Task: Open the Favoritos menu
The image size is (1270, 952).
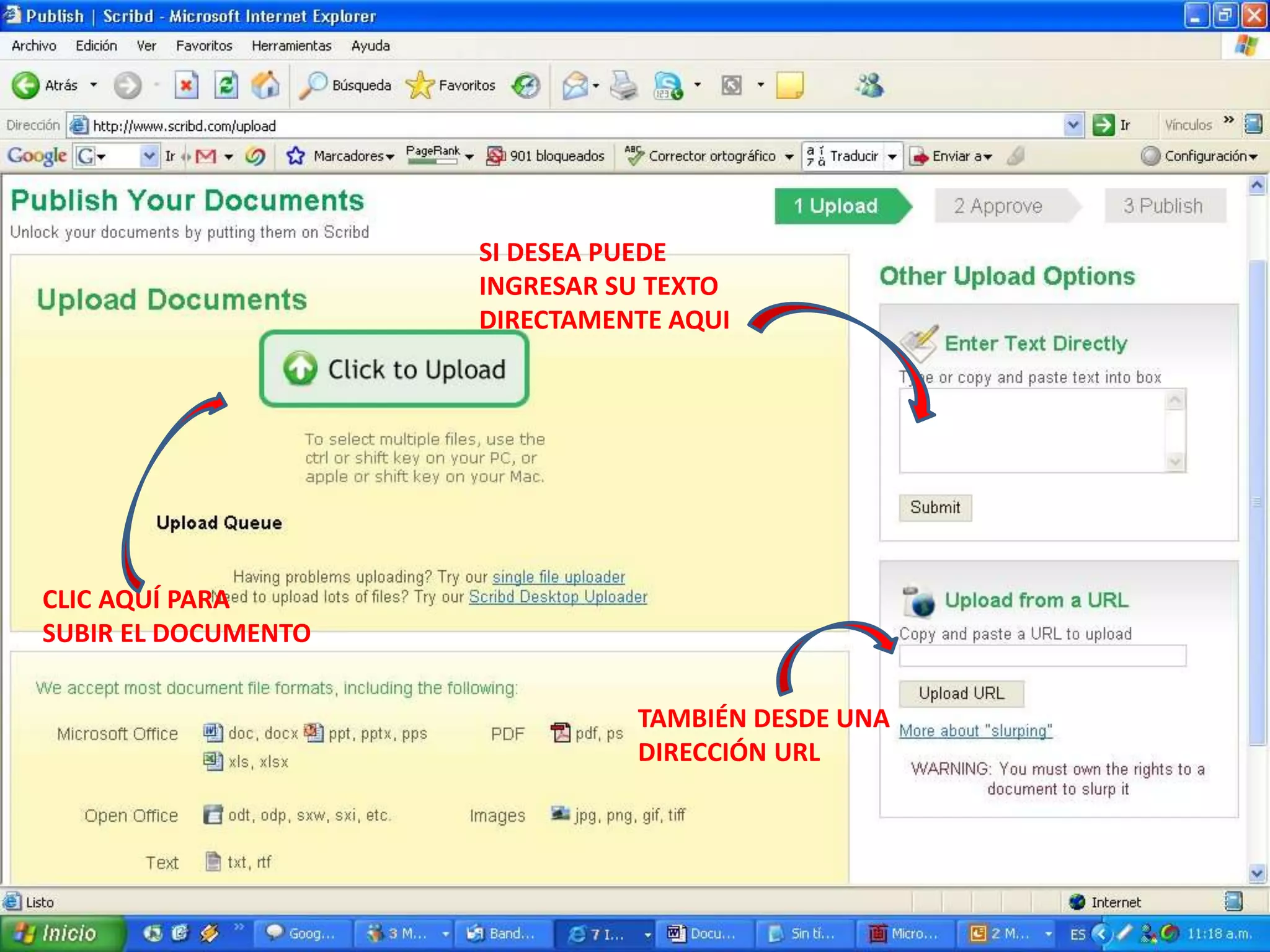Action: tap(204, 46)
